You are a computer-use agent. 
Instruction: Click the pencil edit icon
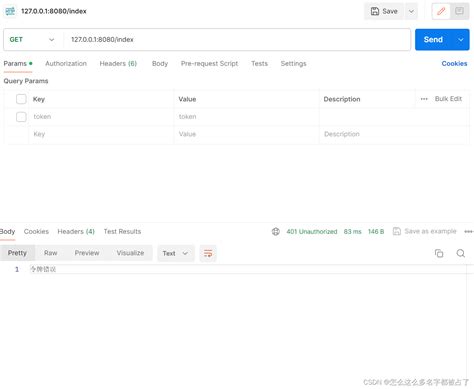coord(441,11)
